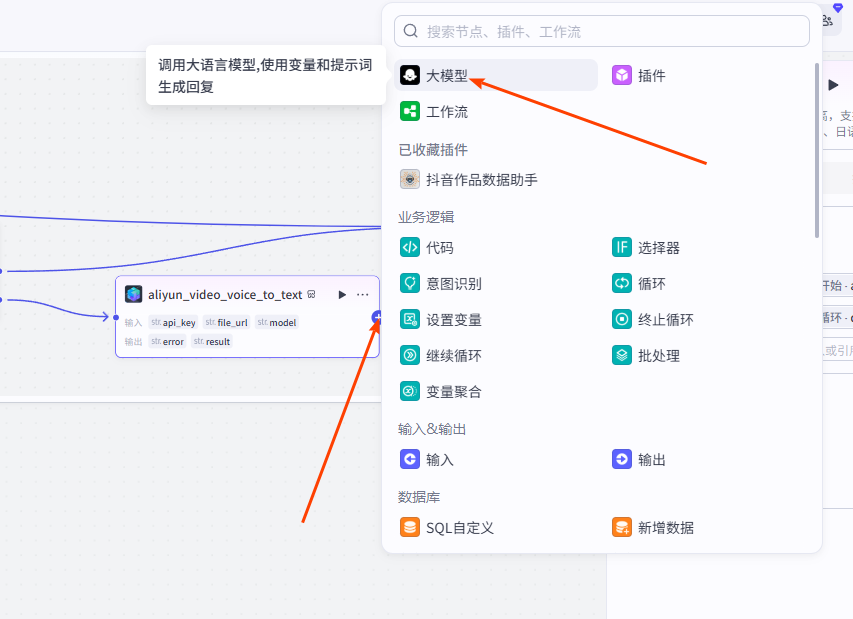Click the node list scrollbar in the popup
The height and width of the screenshot is (619, 853).
[x=817, y=151]
